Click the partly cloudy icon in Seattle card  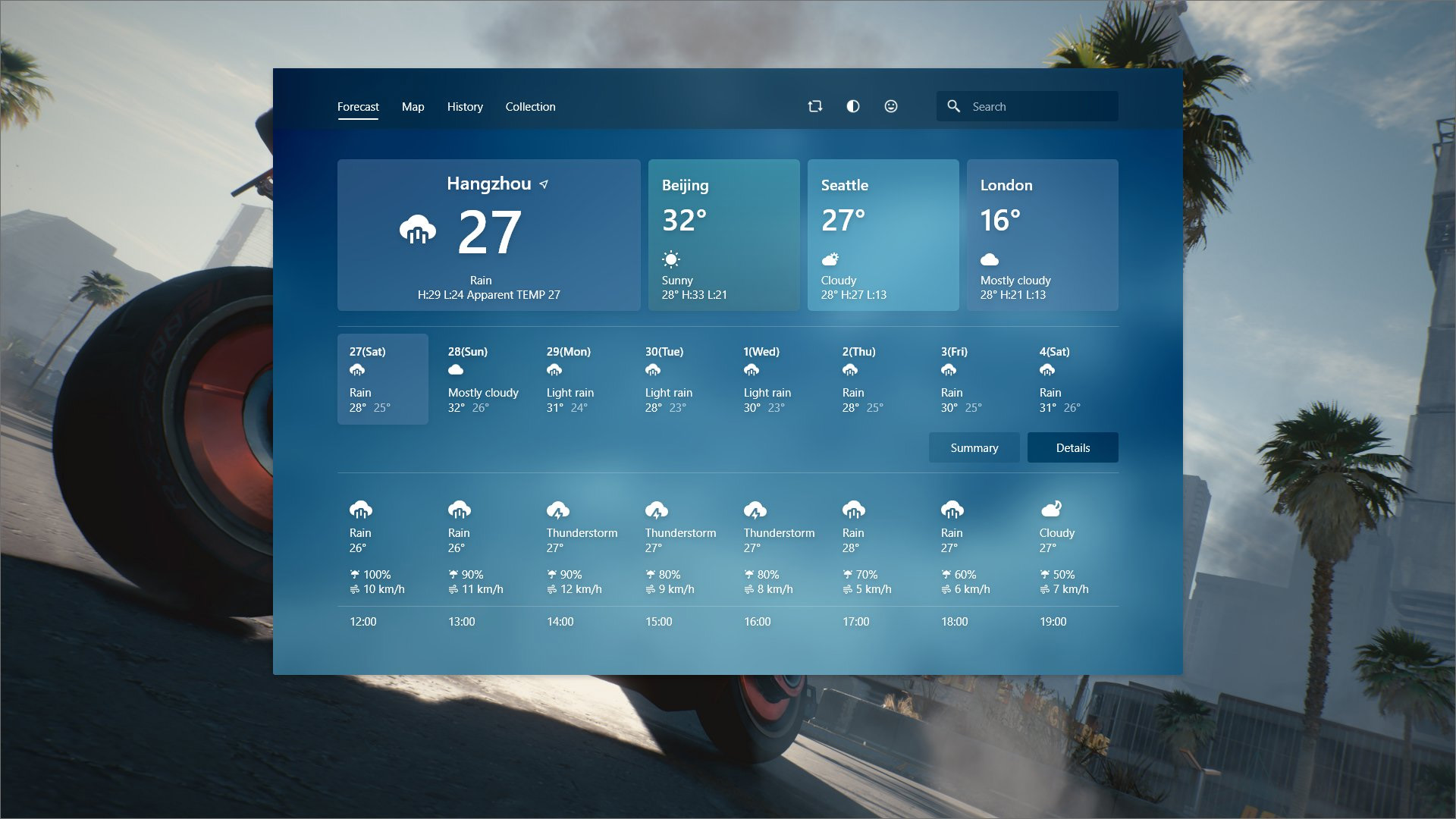coord(830,259)
